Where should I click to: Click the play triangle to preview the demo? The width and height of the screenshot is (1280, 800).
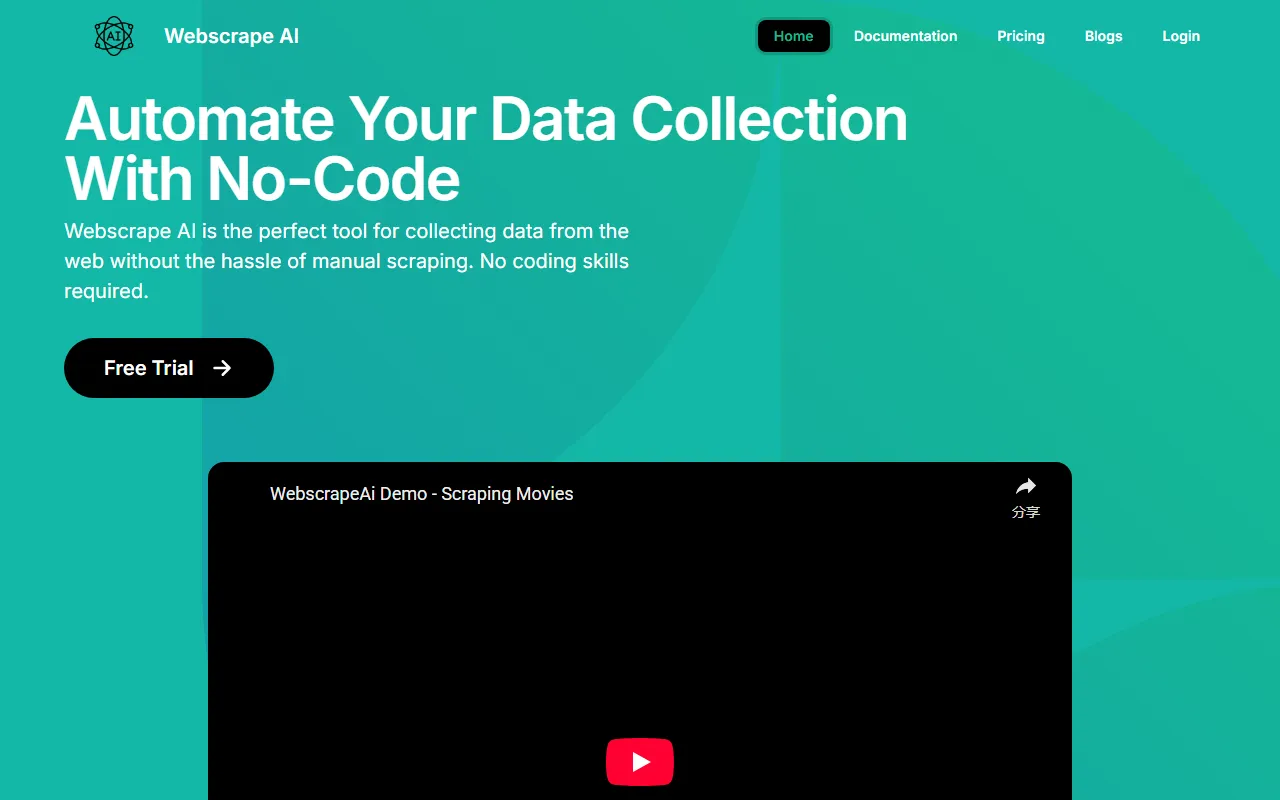click(639, 761)
